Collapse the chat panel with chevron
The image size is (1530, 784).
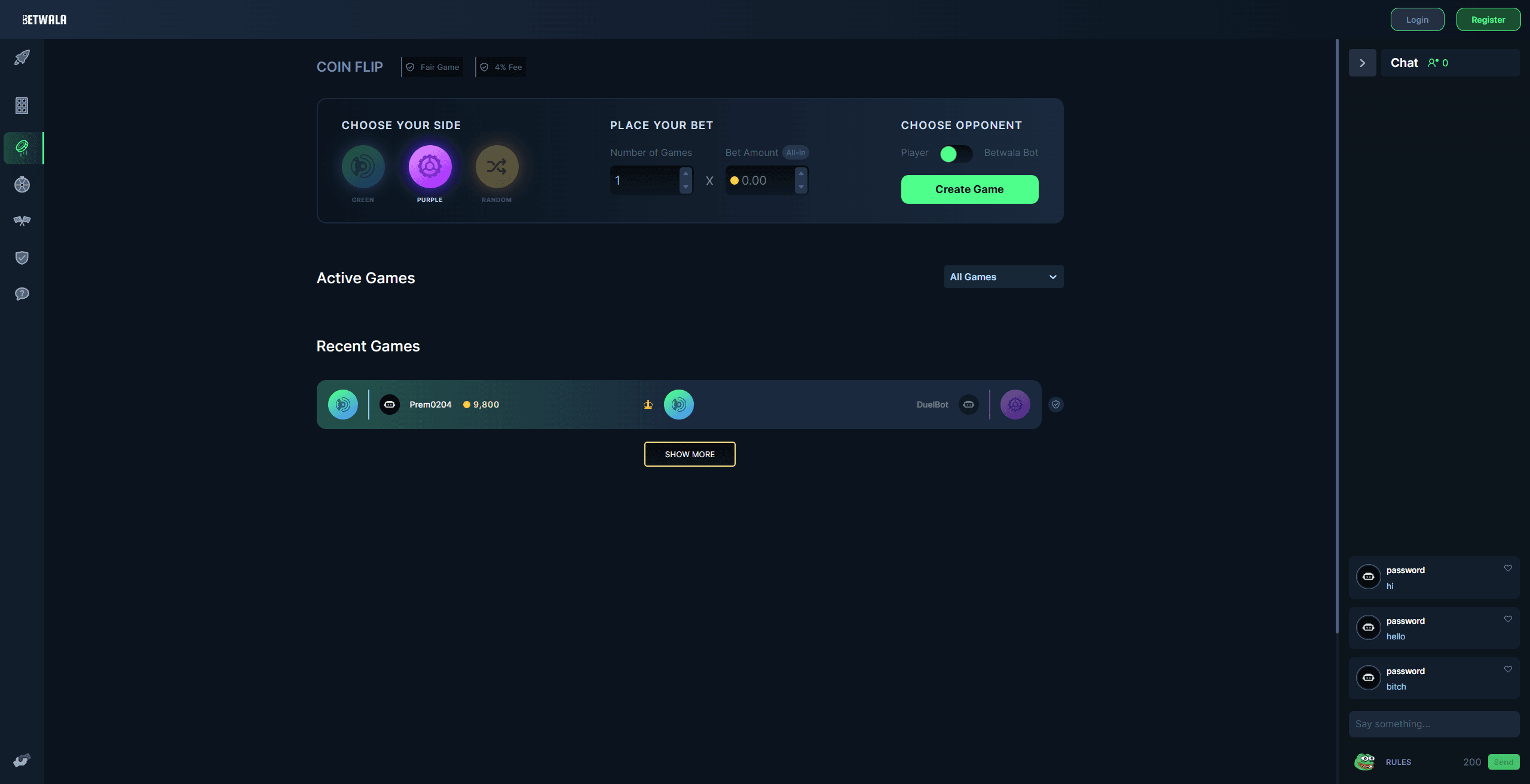[1362, 63]
